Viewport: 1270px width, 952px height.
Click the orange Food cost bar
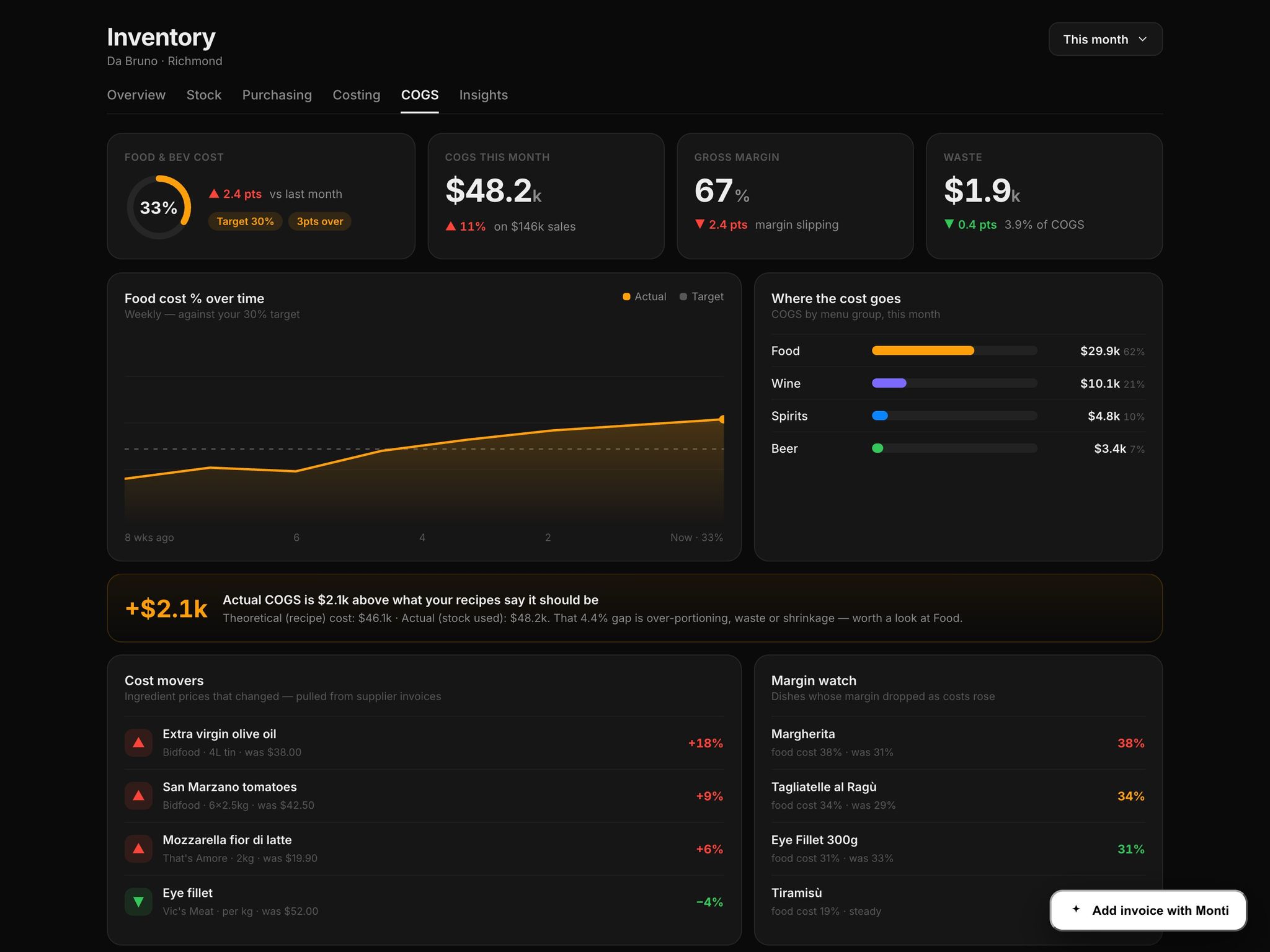click(x=923, y=350)
